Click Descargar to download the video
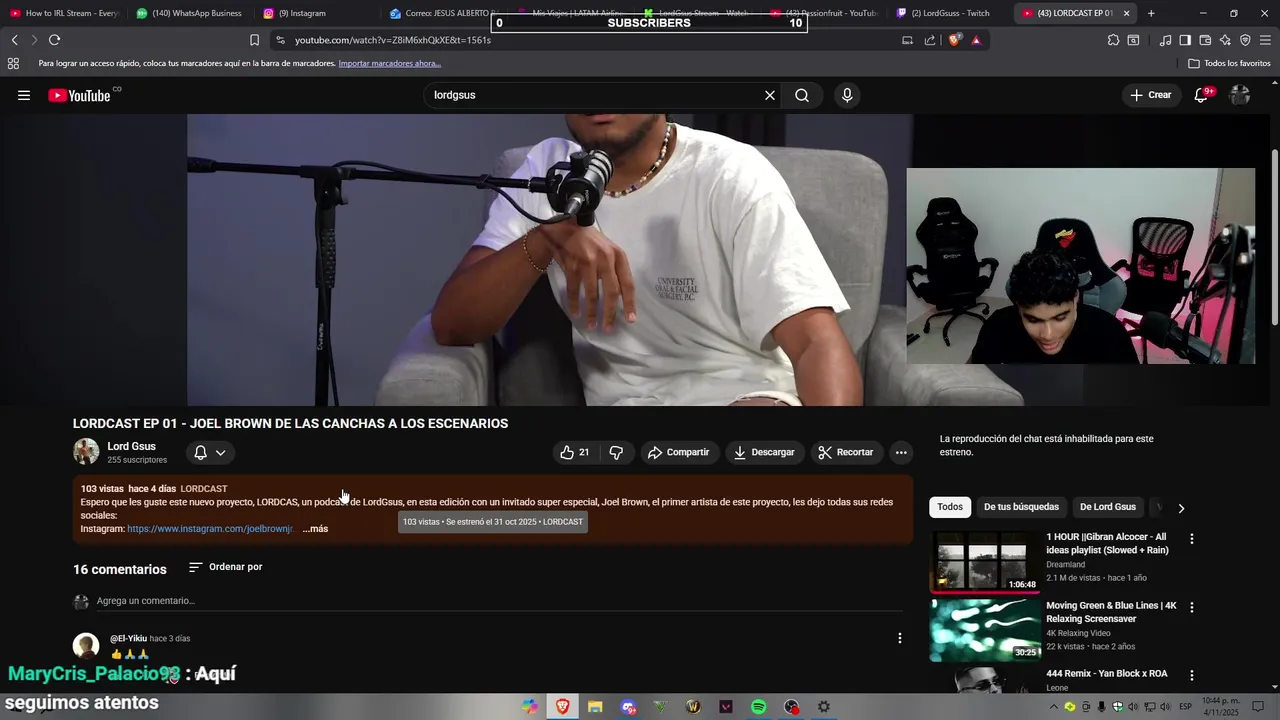This screenshot has width=1280, height=720. [764, 452]
